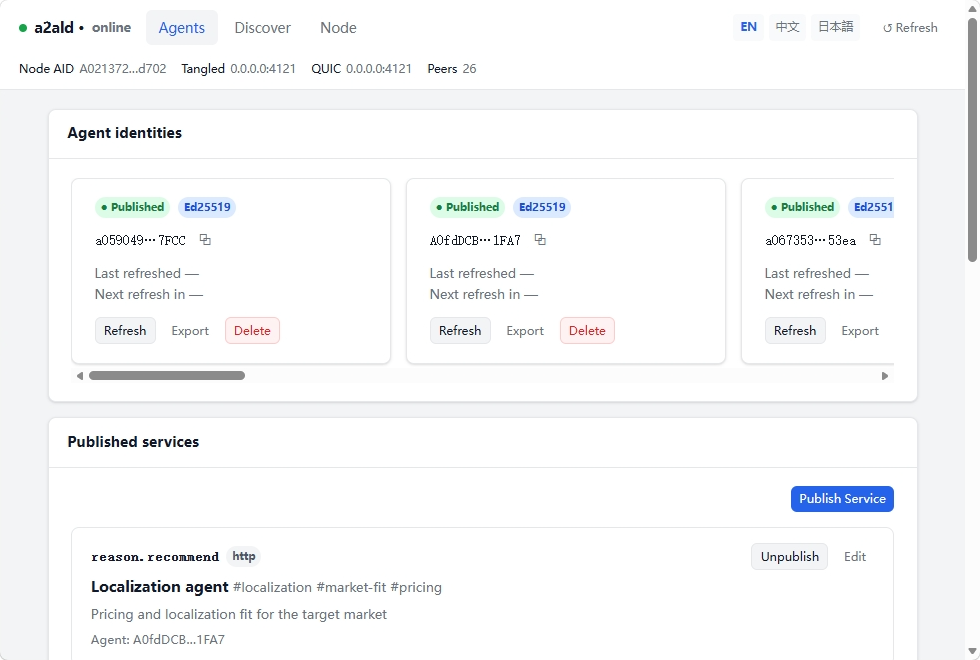Click the horizontal identities scrollbar thumb
This screenshot has height=660, width=980.
(x=167, y=376)
